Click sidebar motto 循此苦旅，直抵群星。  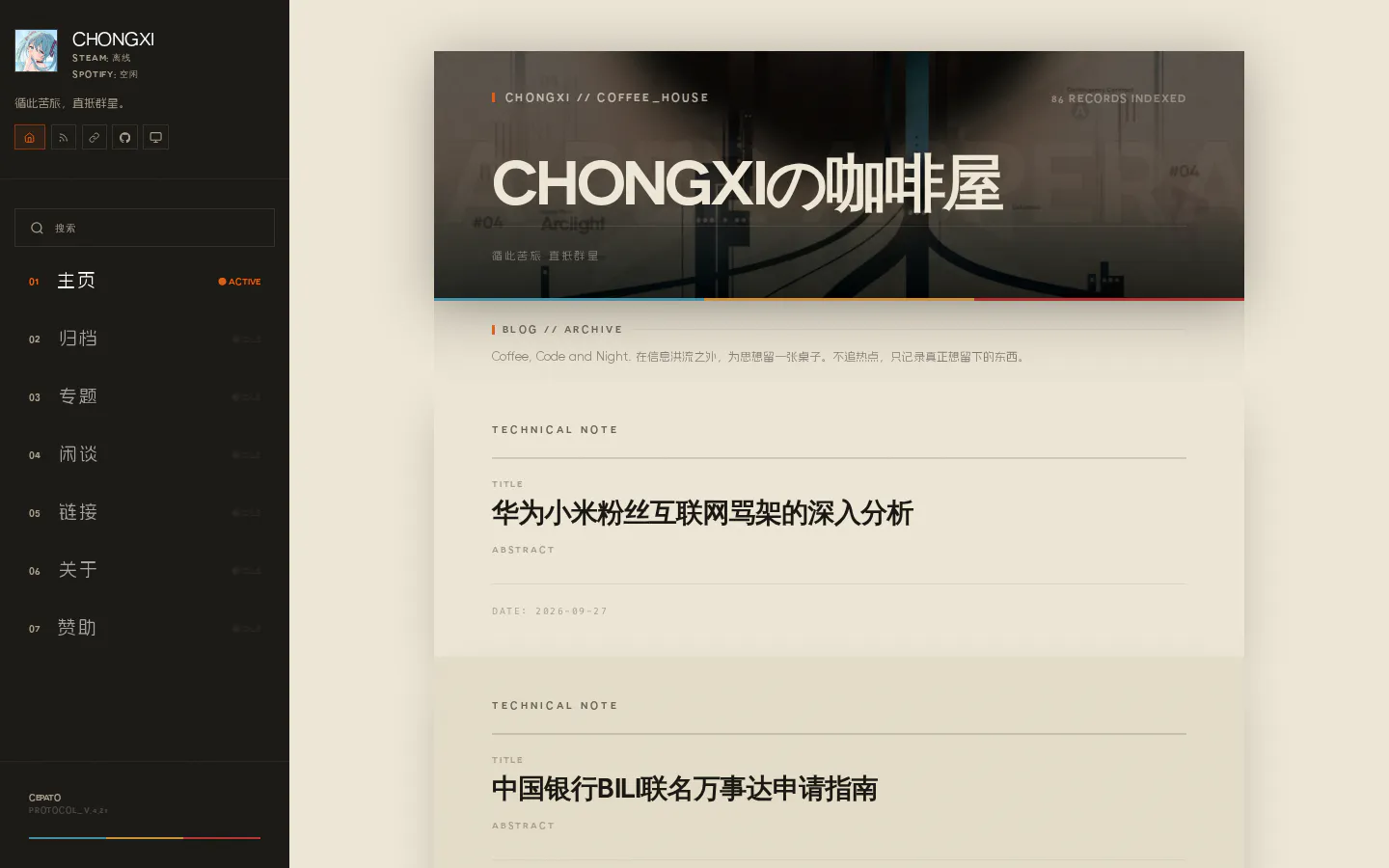69,103
